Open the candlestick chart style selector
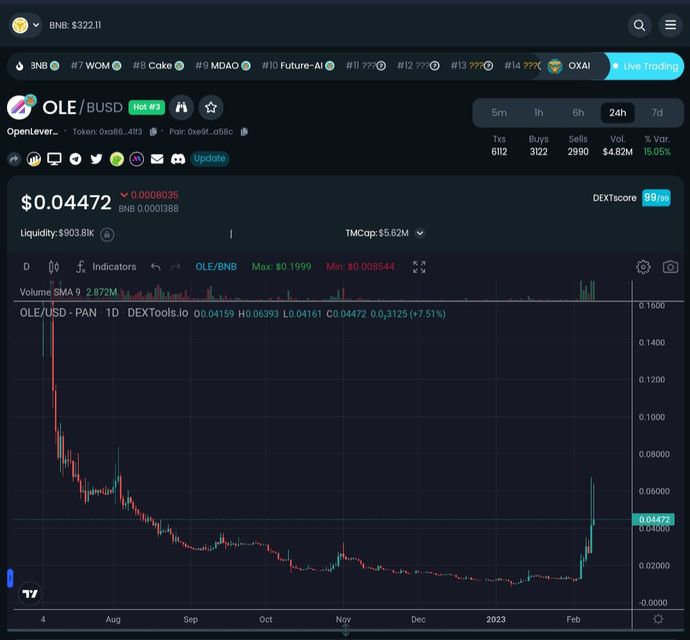The height and width of the screenshot is (640, 690). [x=54, y=267]
